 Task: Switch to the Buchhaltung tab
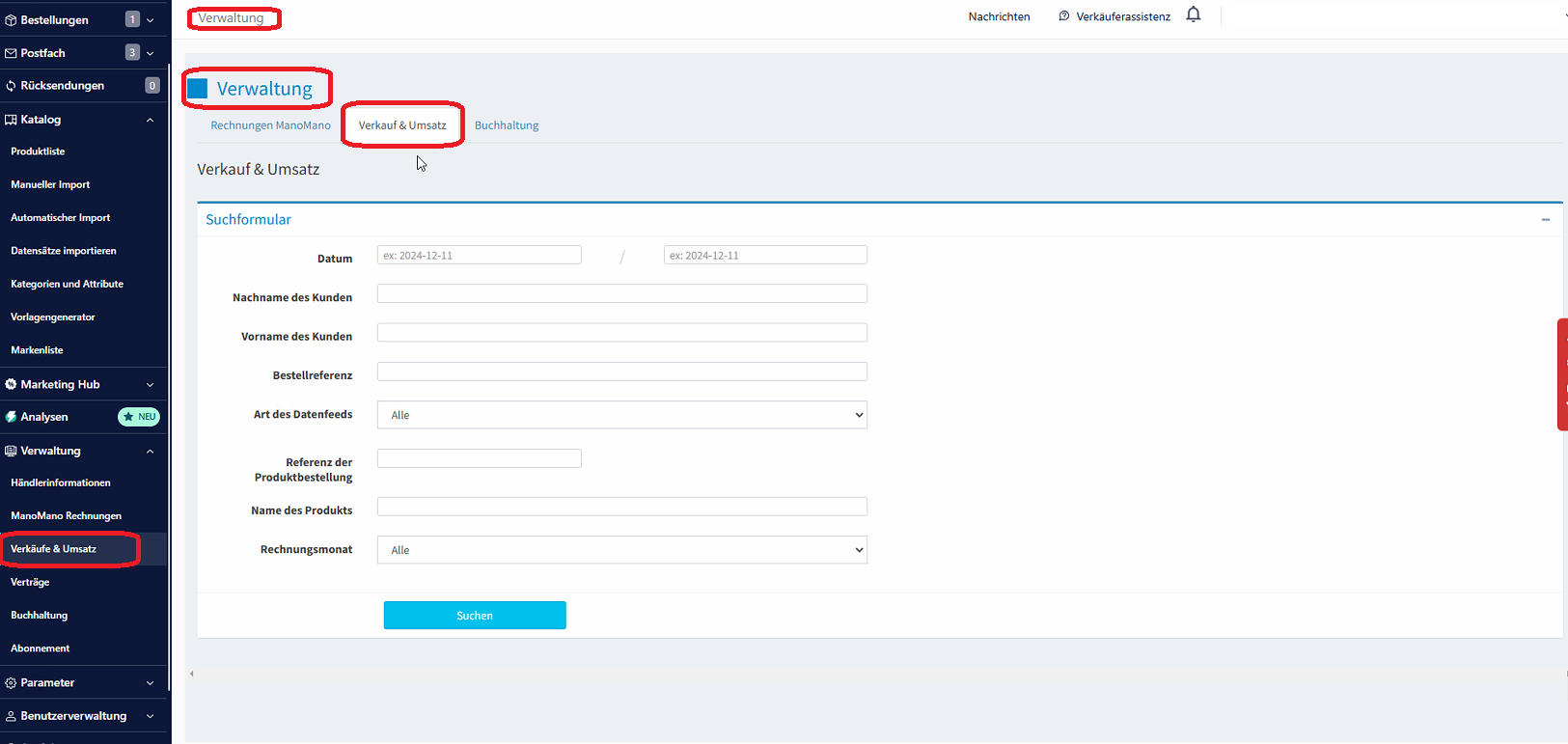[507, 125]
